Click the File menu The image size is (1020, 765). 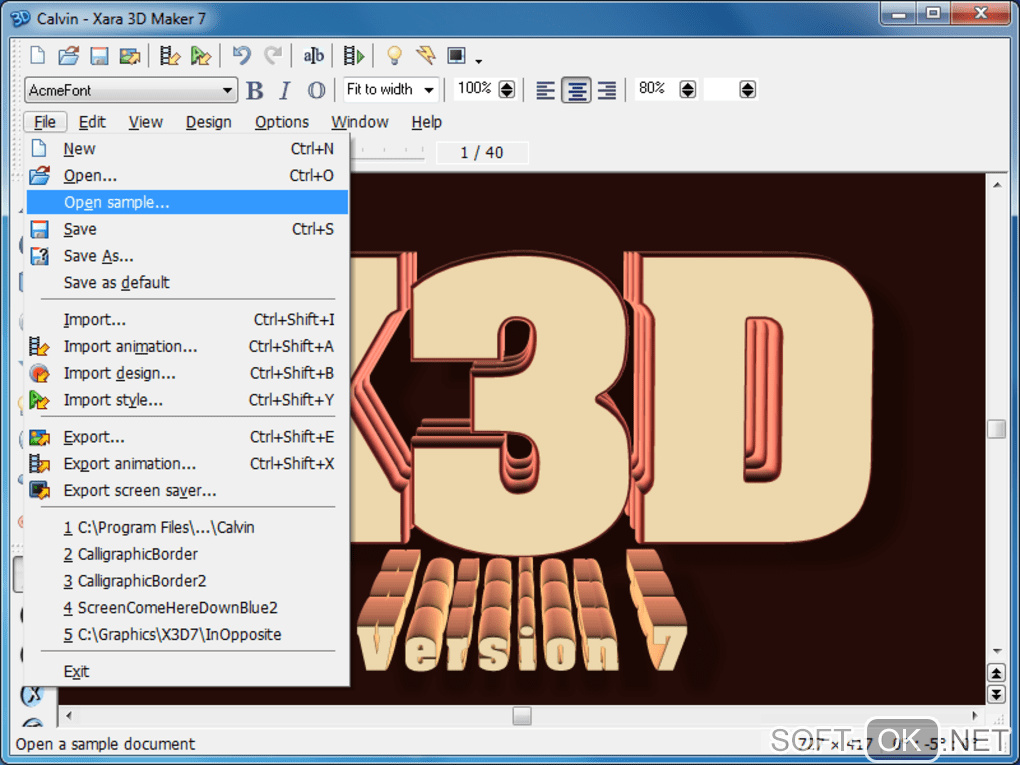pyautogui.click(x=45, y=122)
